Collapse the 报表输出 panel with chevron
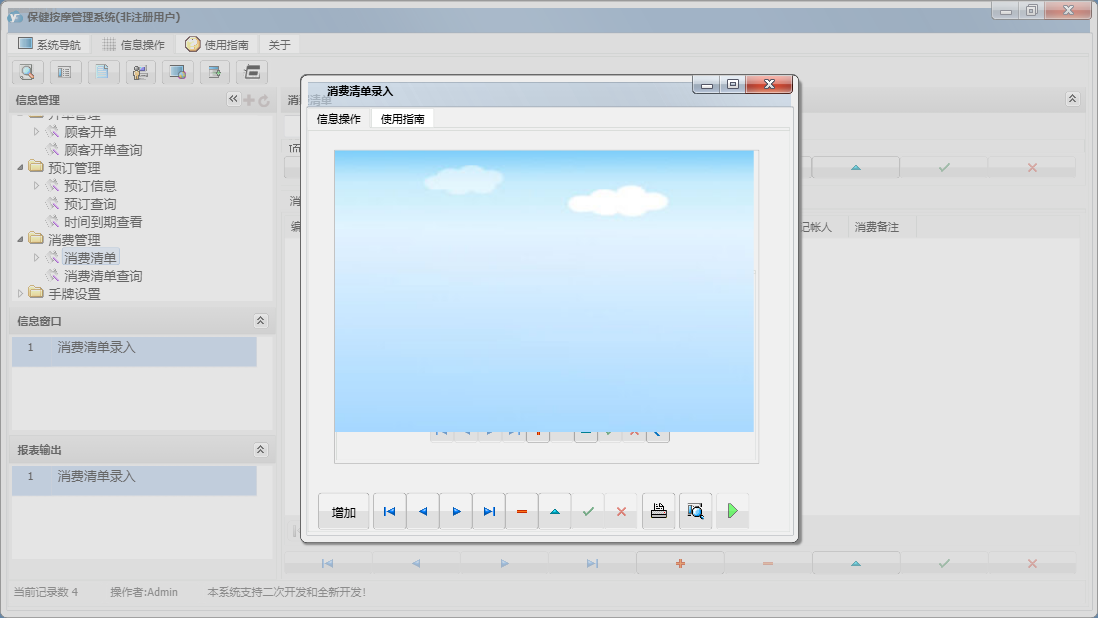This screenshot has width=1098, height=618. (x=260, y=451)
